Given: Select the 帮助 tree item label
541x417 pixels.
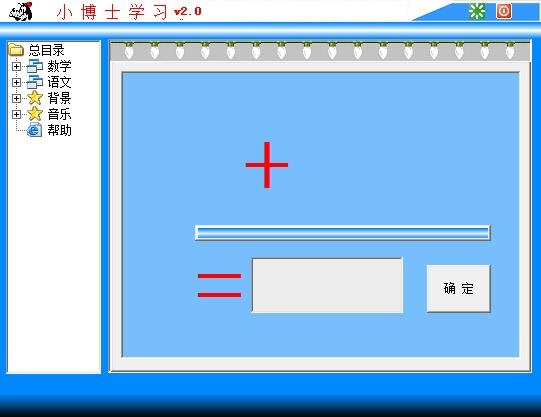Looking at the screenshot, I should coord(59,130).
